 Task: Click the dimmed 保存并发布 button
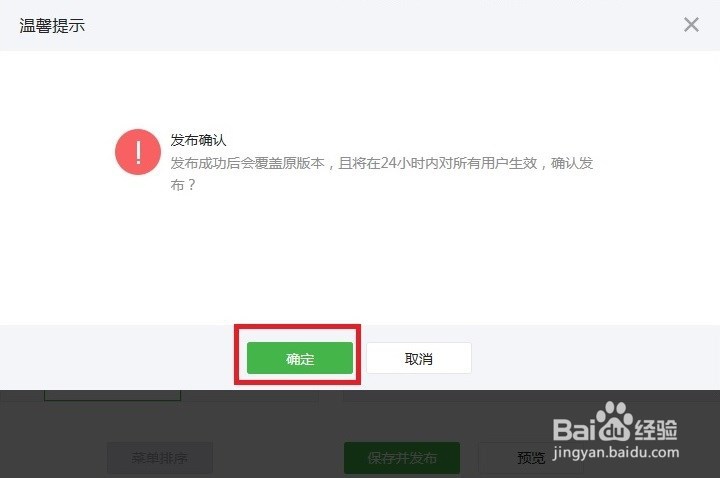[402, 458]
